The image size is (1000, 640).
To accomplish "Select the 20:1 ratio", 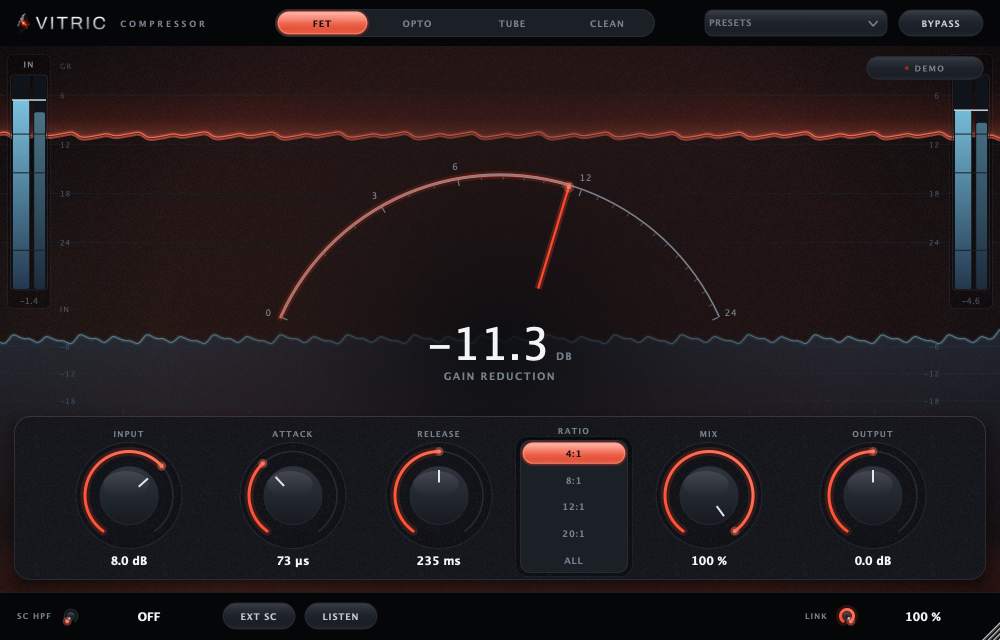I will tap(573, 534).
